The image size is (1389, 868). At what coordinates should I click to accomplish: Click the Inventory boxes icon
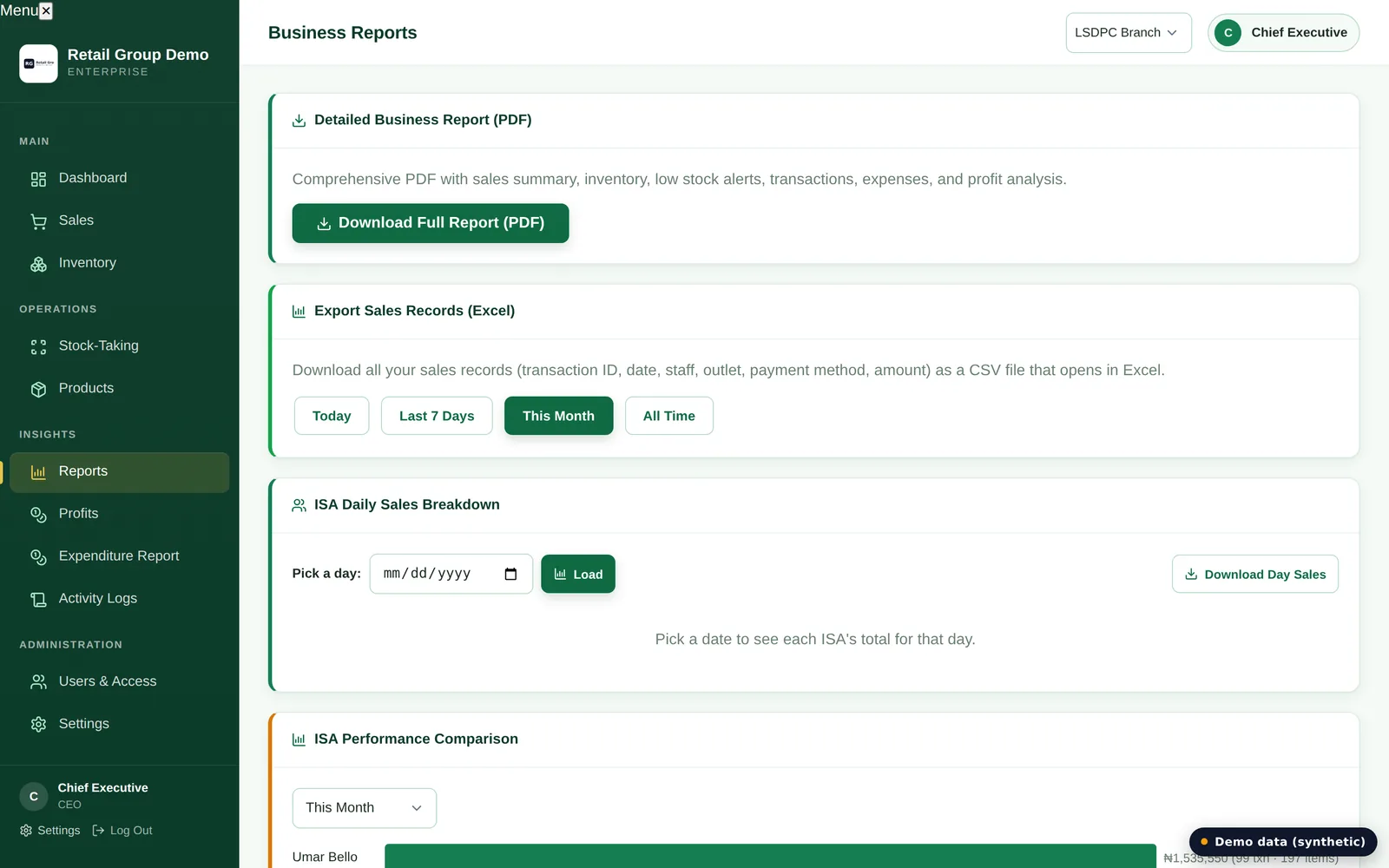pos(38,264)
